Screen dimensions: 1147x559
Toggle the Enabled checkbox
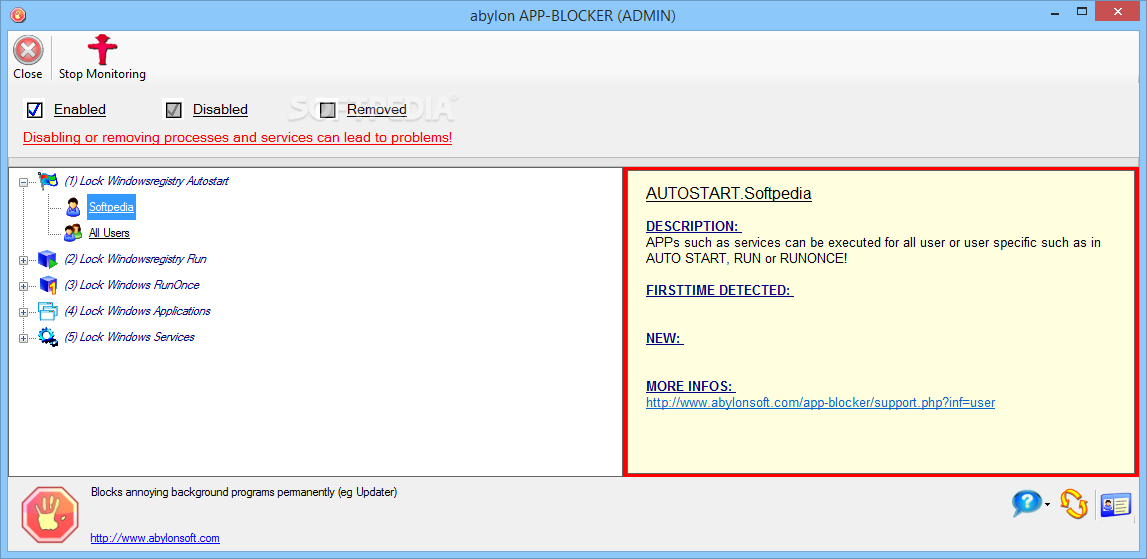pos(34,110)
